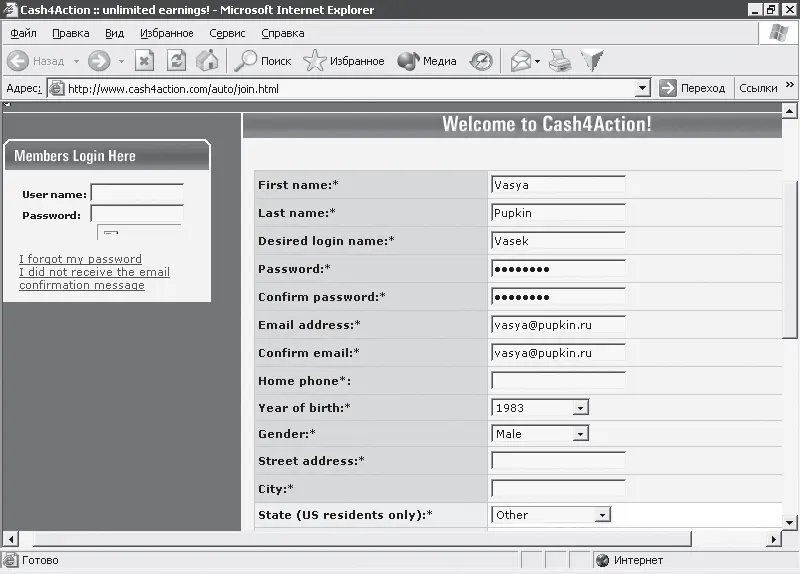Viewport: 800px width, 574px height.
Task: Expand the Back history dropdown arrow
Action: click(76, 61)
